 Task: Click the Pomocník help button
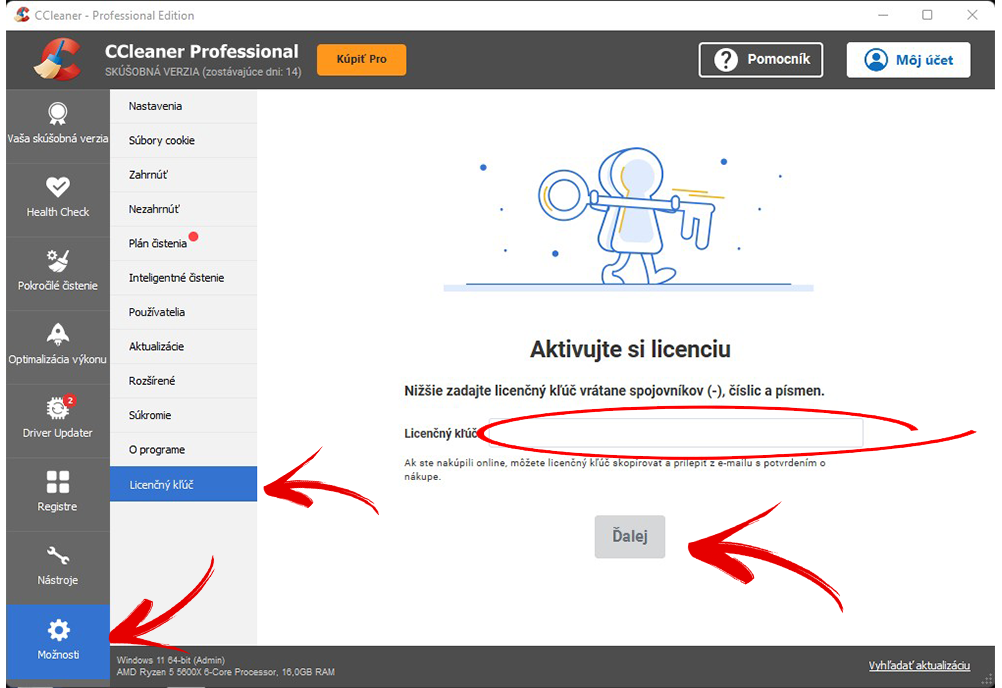(760, 60)
